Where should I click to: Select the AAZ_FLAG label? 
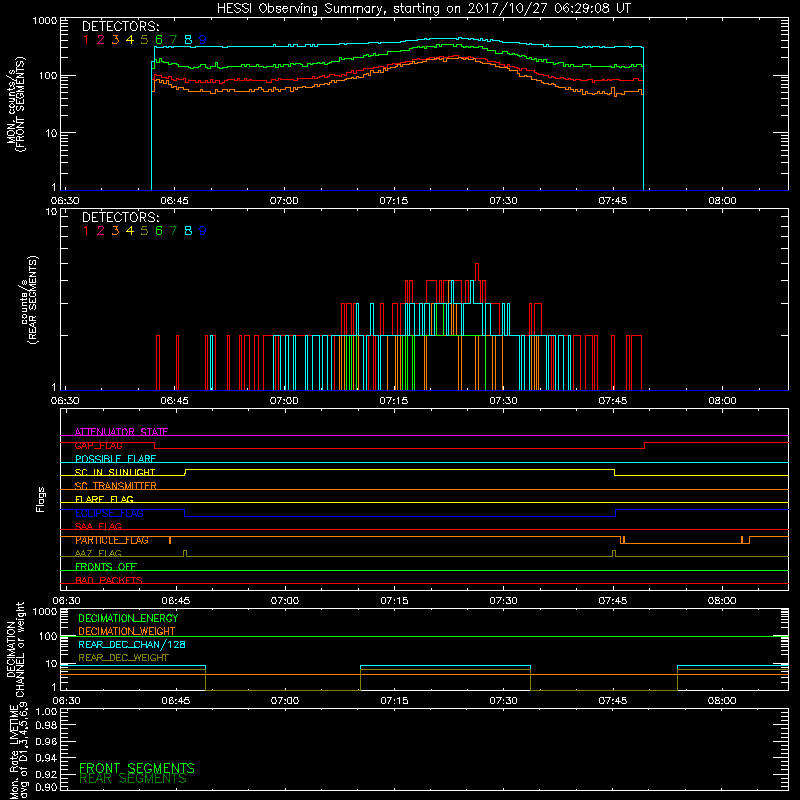point(98,553)
